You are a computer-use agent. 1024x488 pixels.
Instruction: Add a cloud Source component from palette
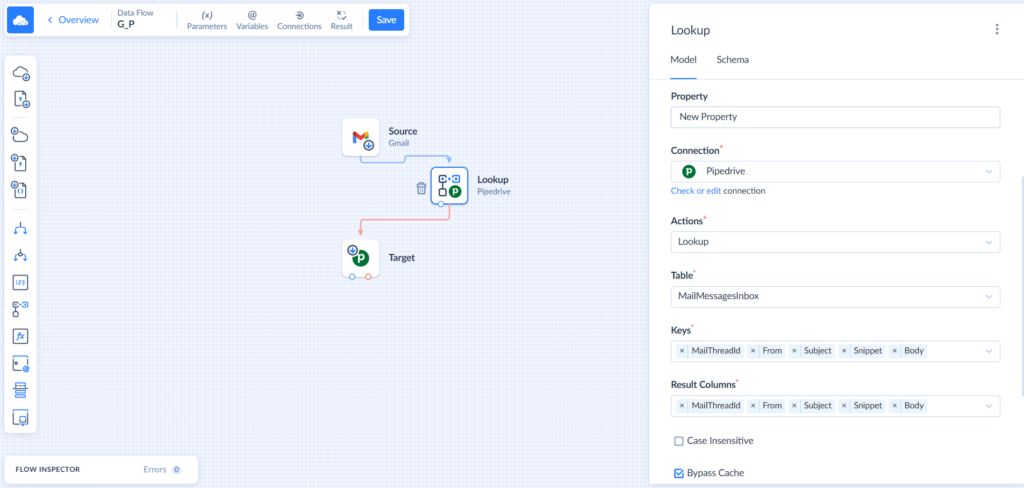pos(21,73)
